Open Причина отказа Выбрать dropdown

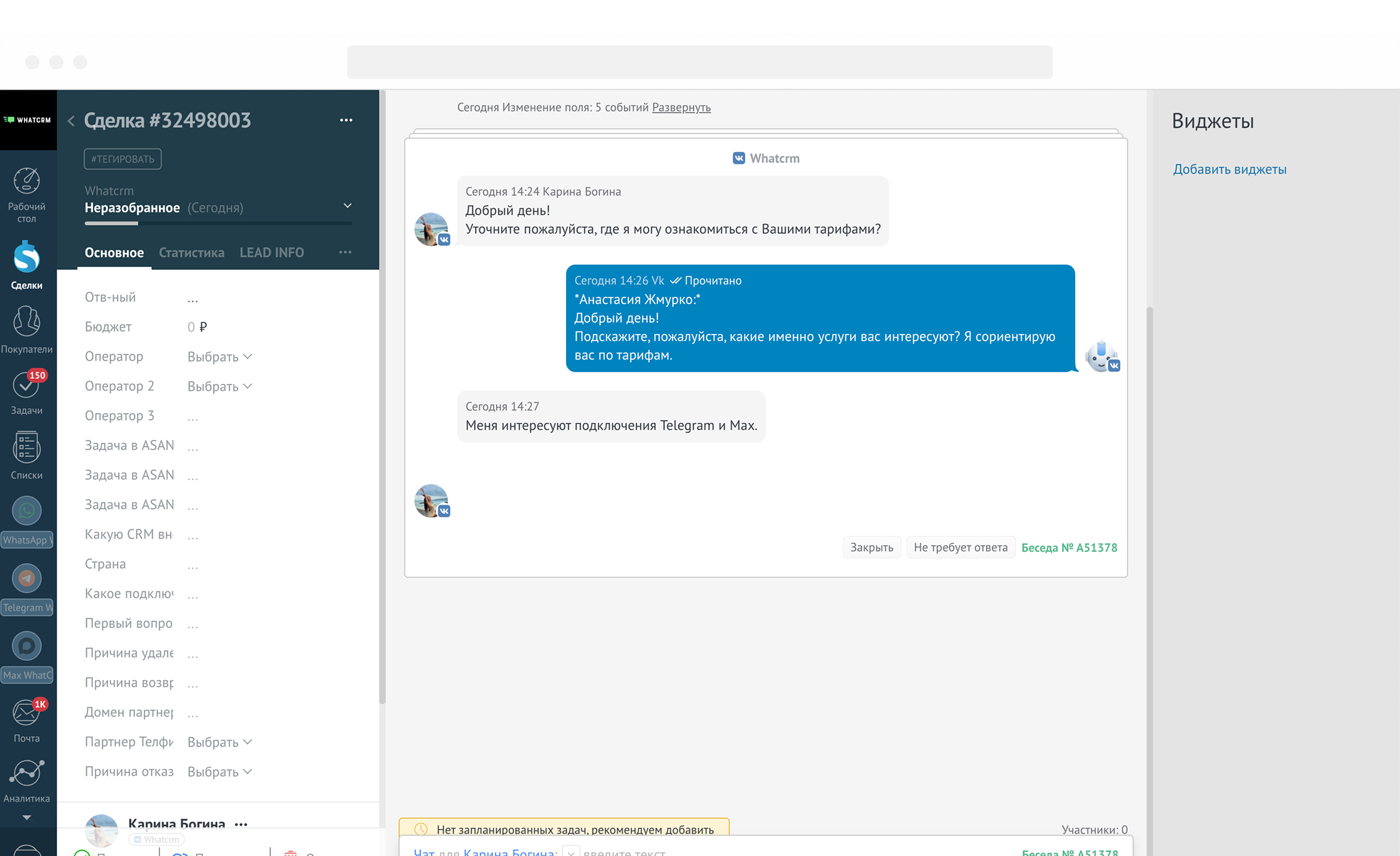pos(219,772)
